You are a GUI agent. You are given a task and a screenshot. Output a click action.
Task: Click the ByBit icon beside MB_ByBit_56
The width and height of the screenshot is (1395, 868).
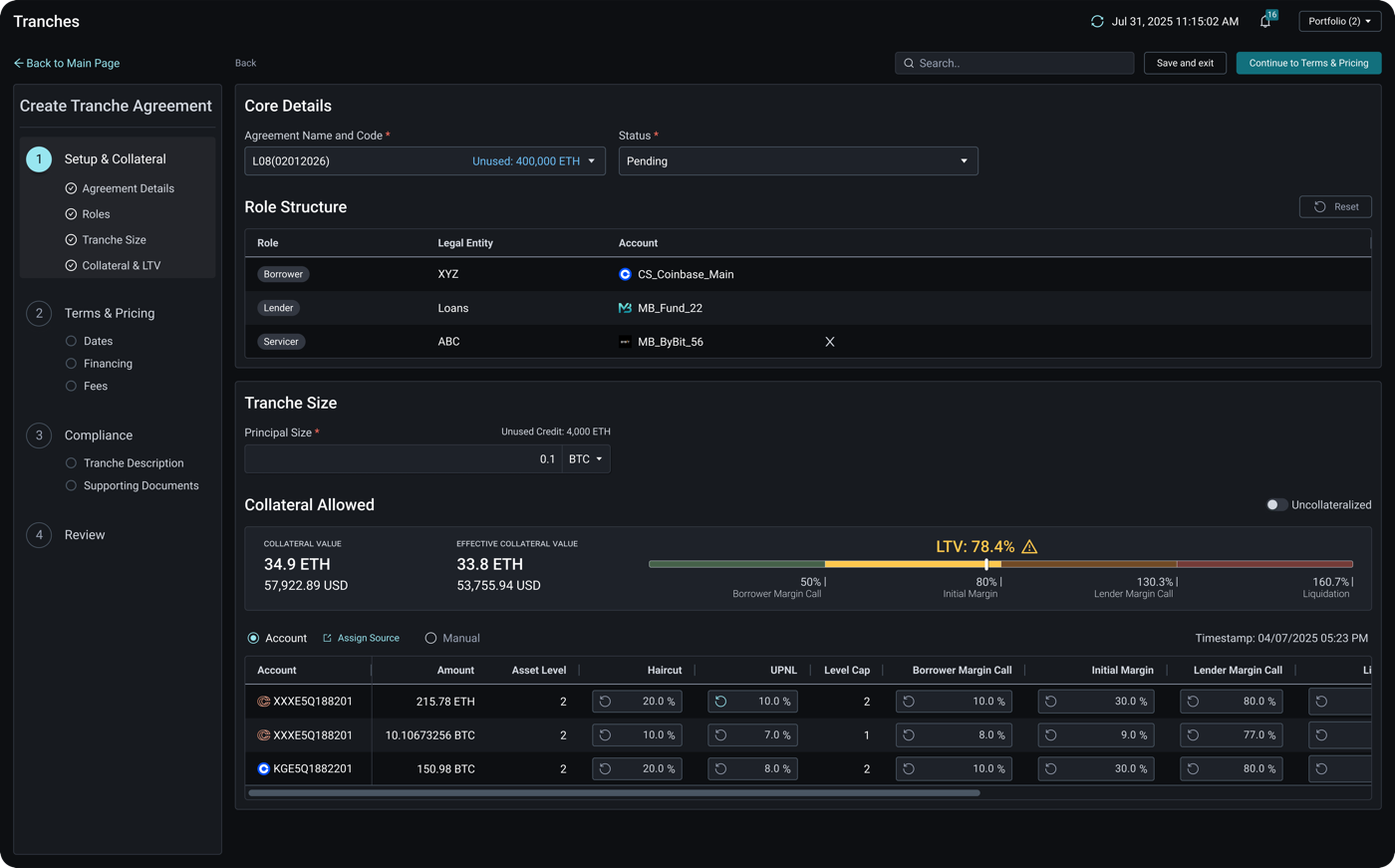pyautogui.click(x=625, y=342)
